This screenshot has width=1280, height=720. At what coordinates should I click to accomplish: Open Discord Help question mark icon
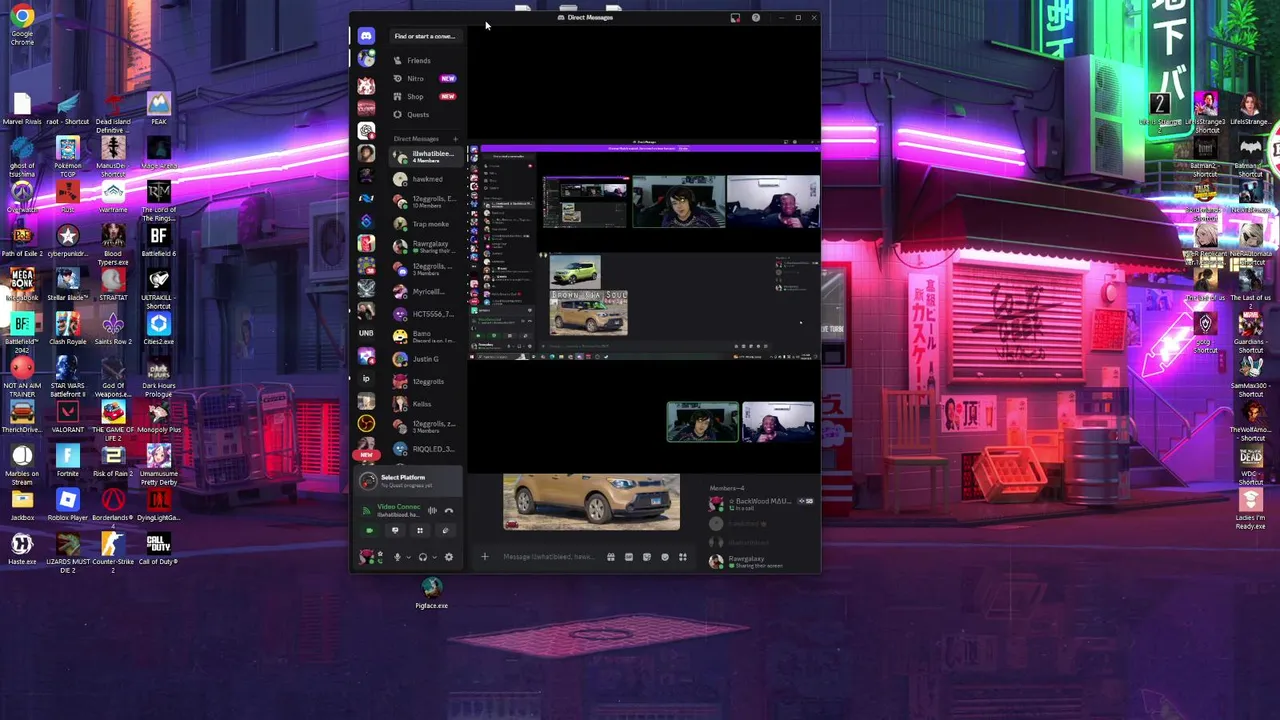[756, 17]
